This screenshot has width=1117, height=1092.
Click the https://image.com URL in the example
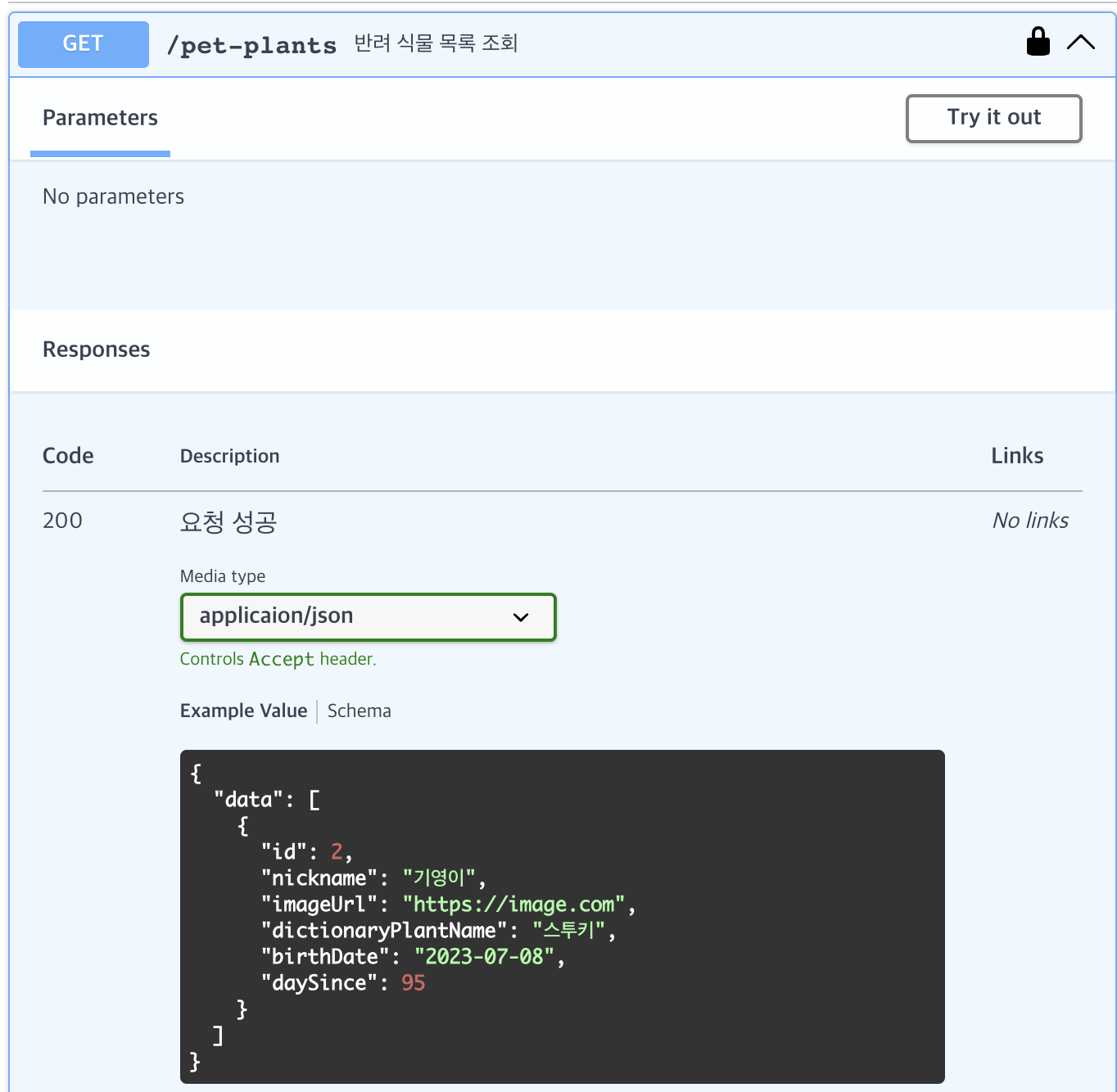[513, 905]
